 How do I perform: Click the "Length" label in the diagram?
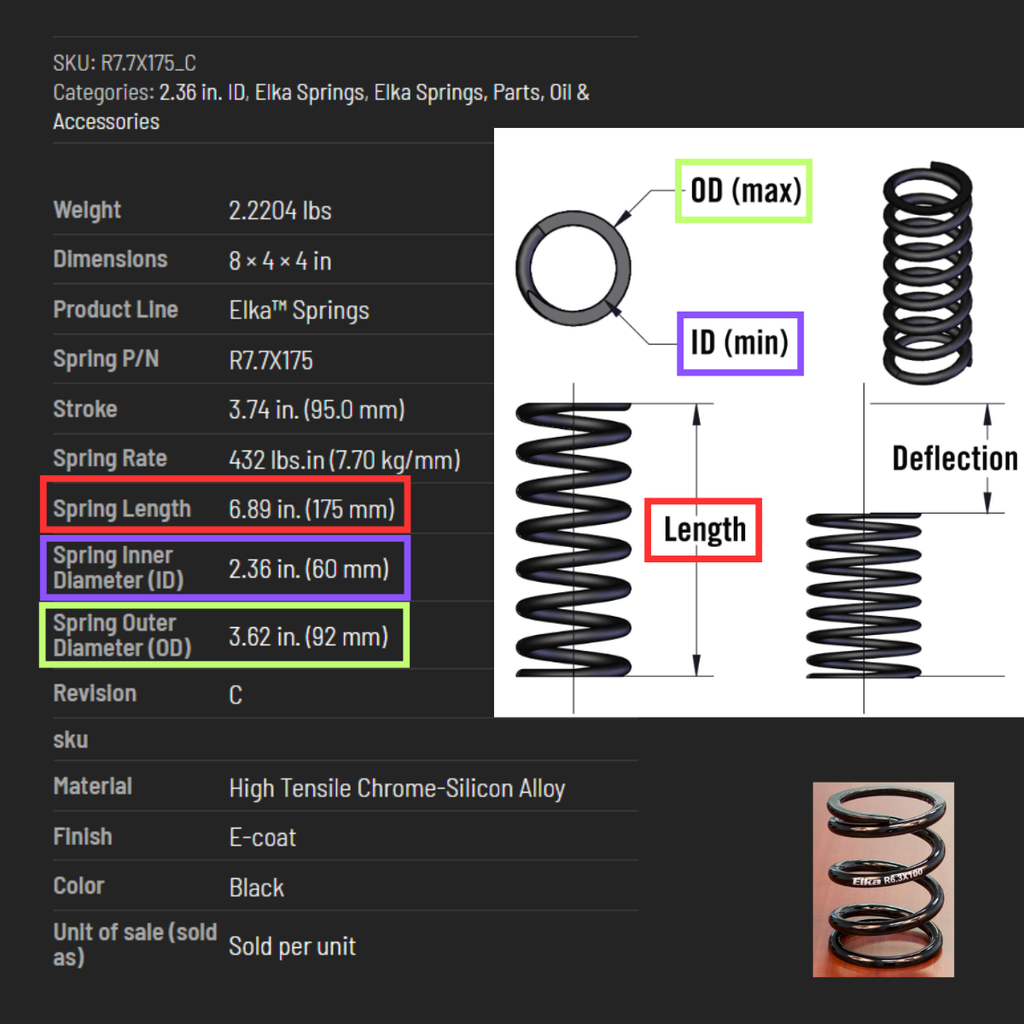[703, 530]
